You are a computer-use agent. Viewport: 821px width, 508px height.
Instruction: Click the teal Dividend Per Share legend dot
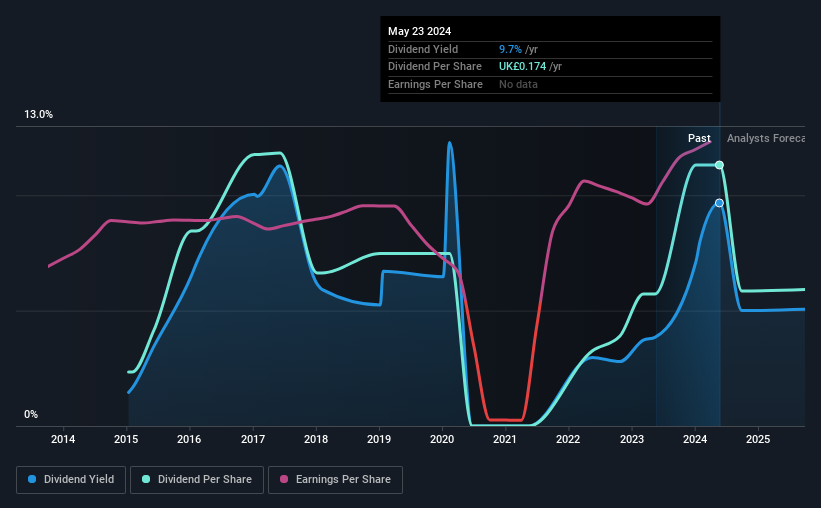click(146, 479)
